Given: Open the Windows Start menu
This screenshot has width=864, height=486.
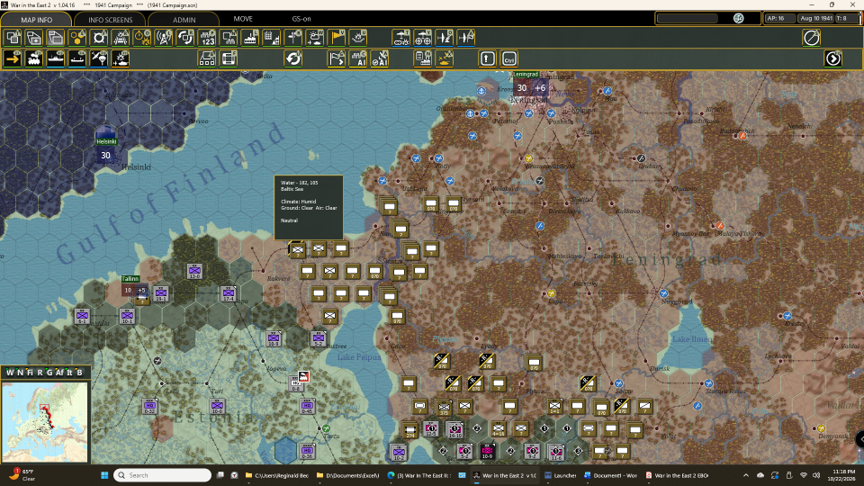Looking at the screenshot, I should coord(104,475).
